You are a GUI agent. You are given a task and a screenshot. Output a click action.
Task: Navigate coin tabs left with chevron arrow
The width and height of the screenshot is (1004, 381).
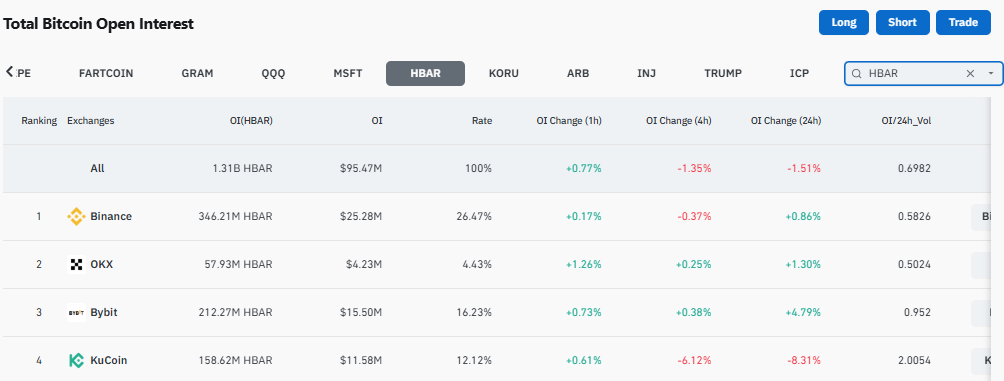[10, 72]
